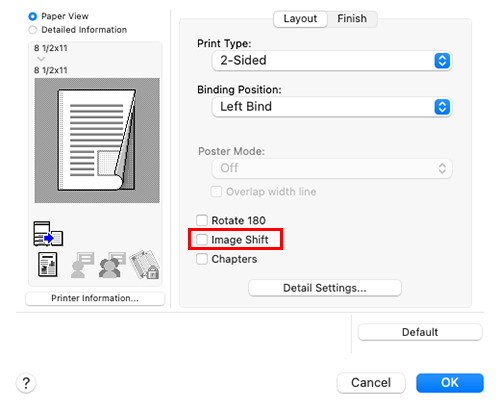The height and width of the screenshot is (409, 500).
Task: Click the document page layout icon
Action: tap(48, 265)
